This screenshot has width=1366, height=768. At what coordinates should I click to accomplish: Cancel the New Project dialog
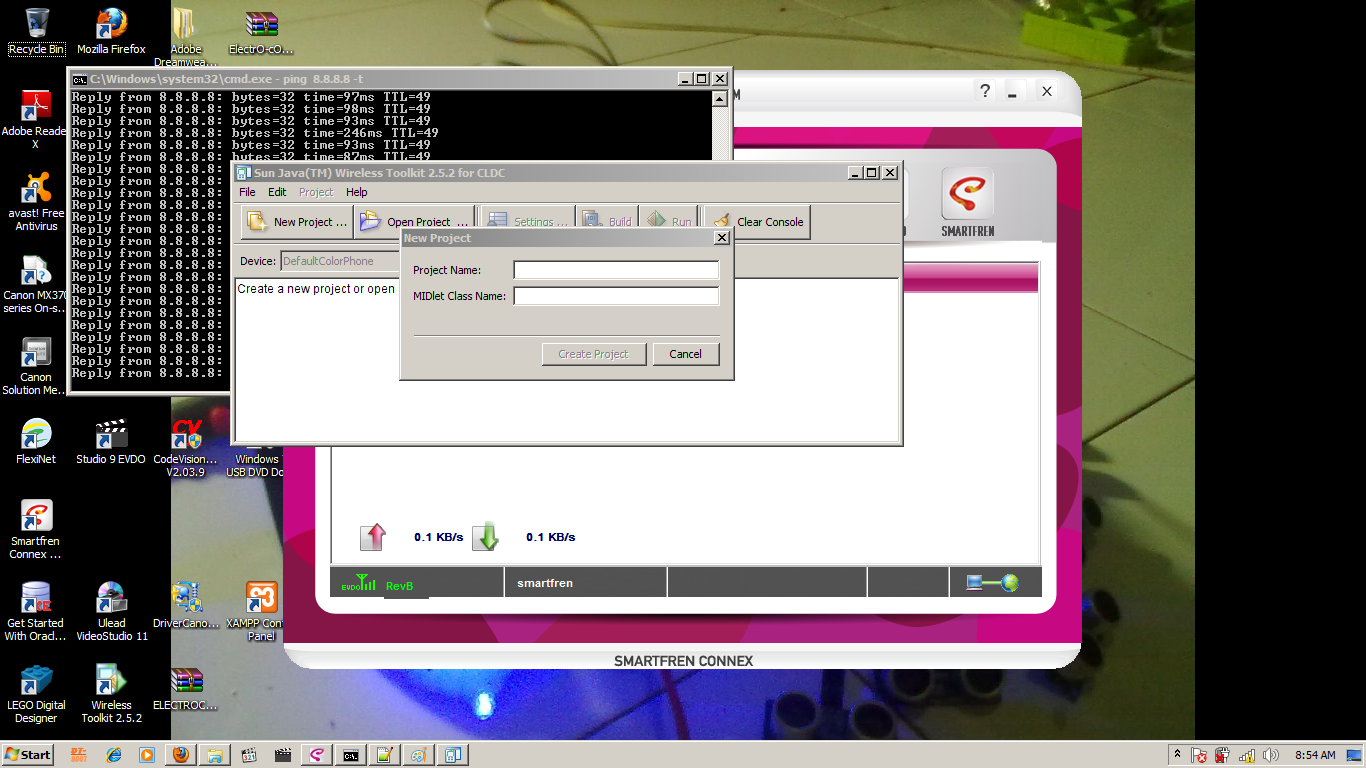click(x=686, y=354)
